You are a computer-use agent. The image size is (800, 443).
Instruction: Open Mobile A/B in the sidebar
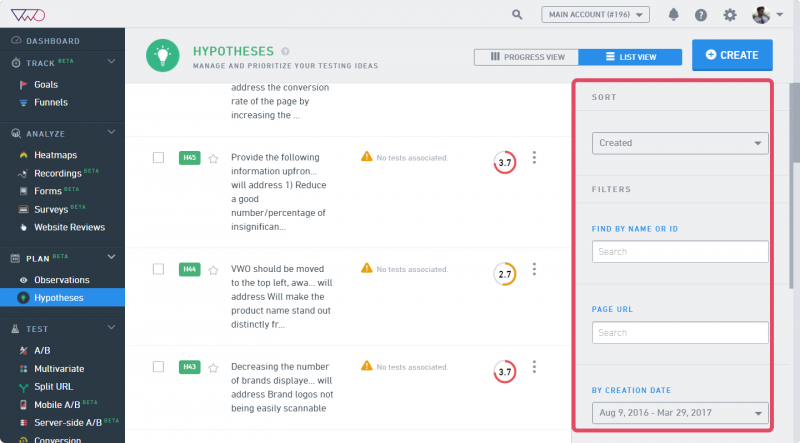pos(57,405)
